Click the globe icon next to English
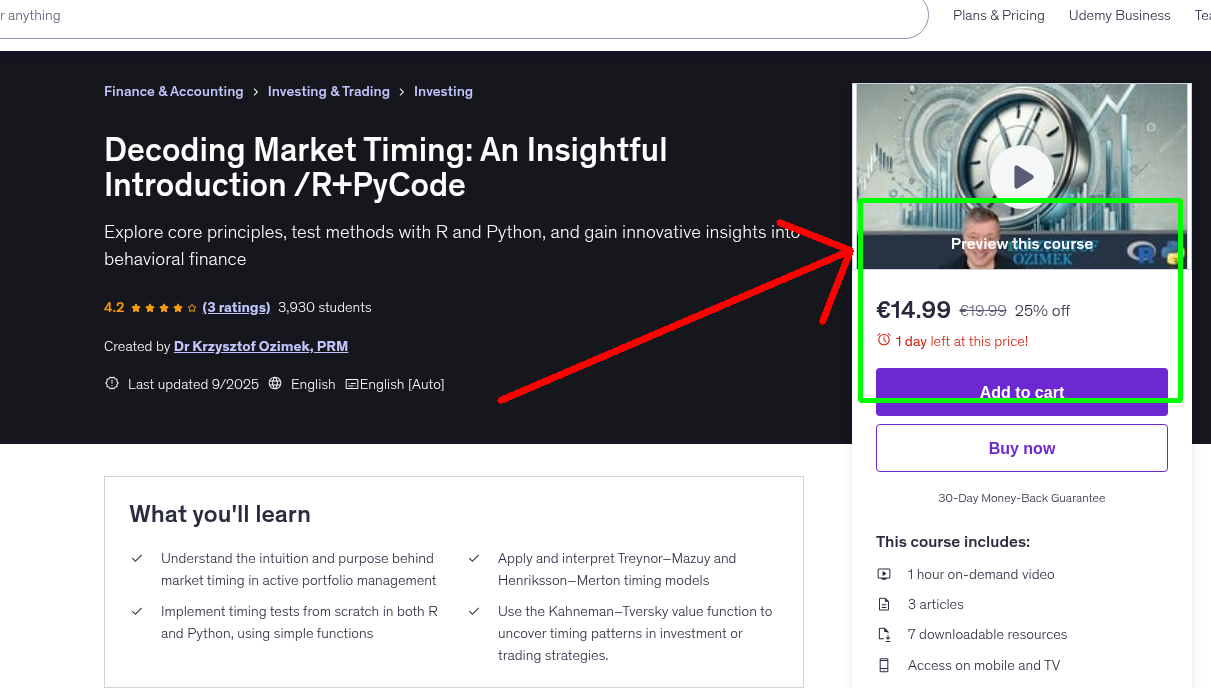Screen dimensions: 1211x688 tap(274, 383)
